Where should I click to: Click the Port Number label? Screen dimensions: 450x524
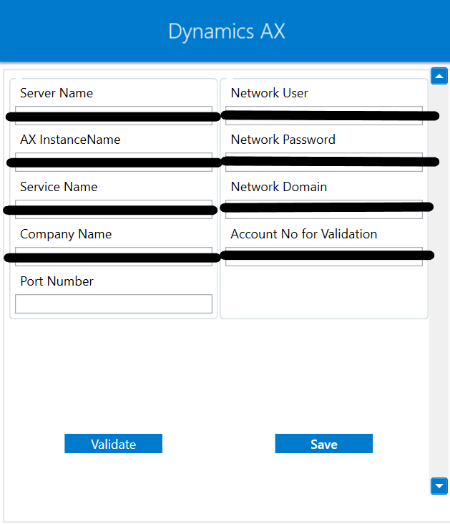tap(57, 281)
